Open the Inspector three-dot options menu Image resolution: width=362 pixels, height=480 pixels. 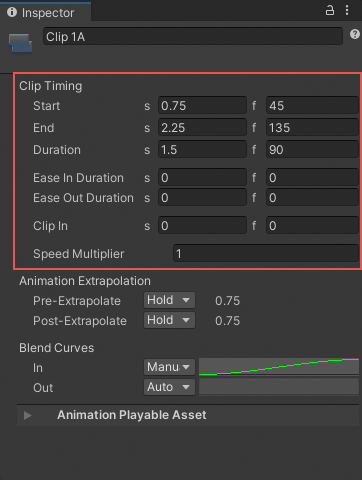(347, 10)
